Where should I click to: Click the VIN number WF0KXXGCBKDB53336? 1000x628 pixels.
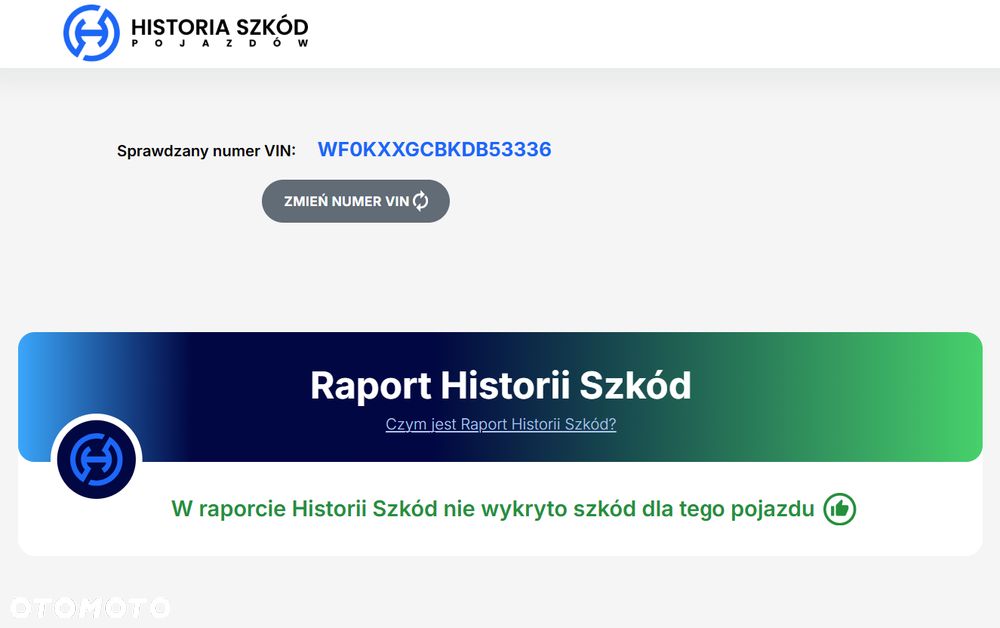coord(434,149)
